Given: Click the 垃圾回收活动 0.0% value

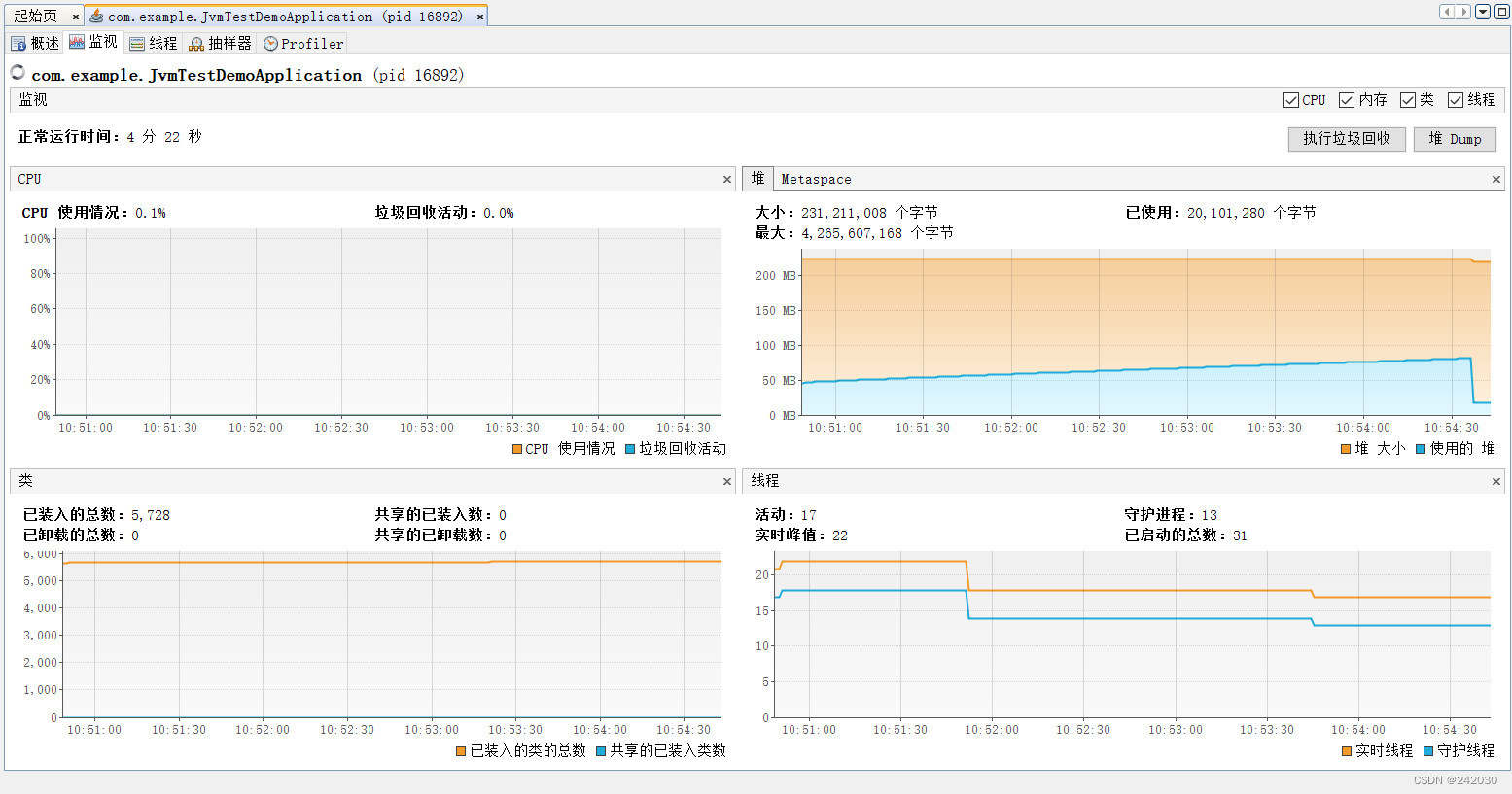Looking at the screenshot, I should pyautogui.click(x=498, y=213).
